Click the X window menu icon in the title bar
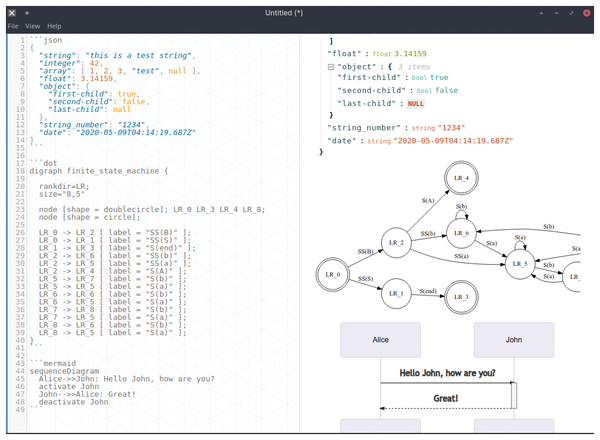The height and width of the screenshot is (440, 600). (x=12, y=13)
